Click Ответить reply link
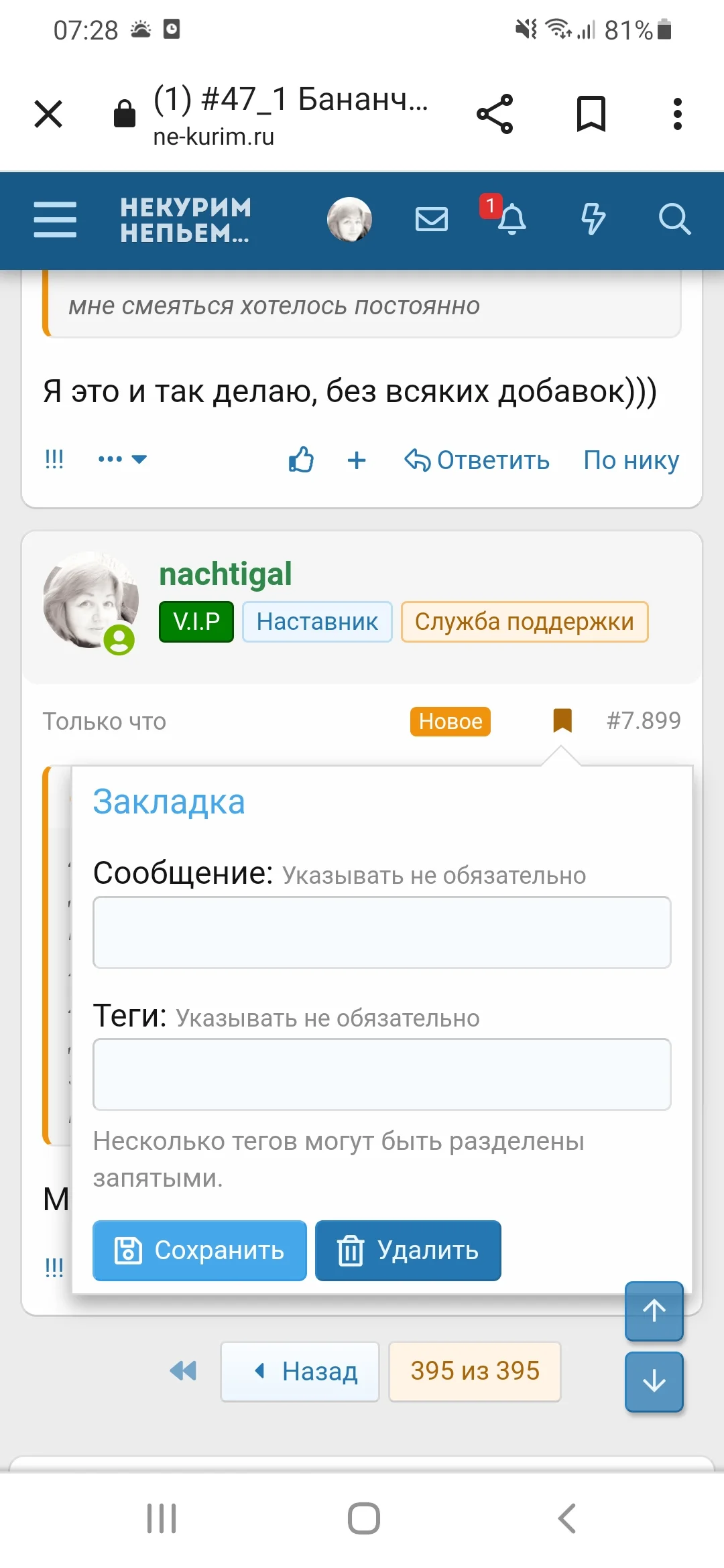This screenshot has width=724, height=1568. [x=477, y=460]
